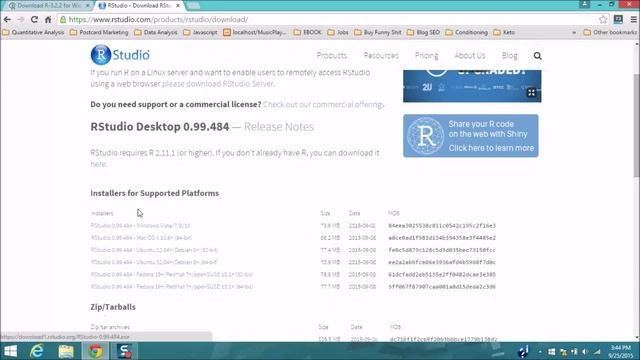This screenshot has height=360, width=640.
Task: Open the Keto bookmark folder
Action: [504, 32]
